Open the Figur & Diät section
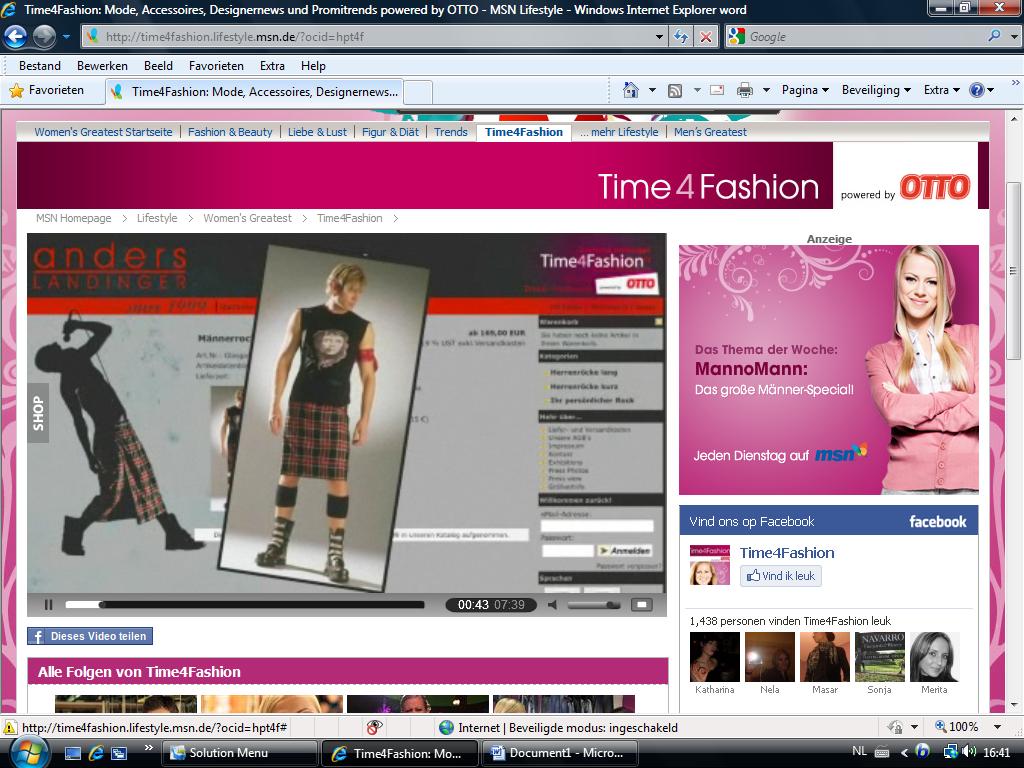Image resolution: width=1024 pixels, height=768 pixels. pos(391,132)
